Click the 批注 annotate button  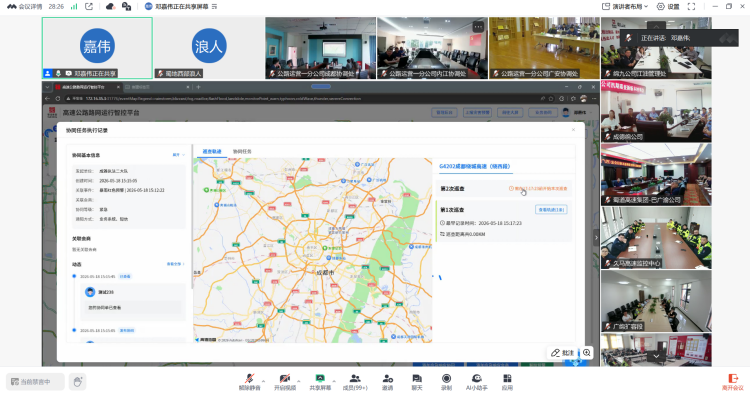[562, 353]
